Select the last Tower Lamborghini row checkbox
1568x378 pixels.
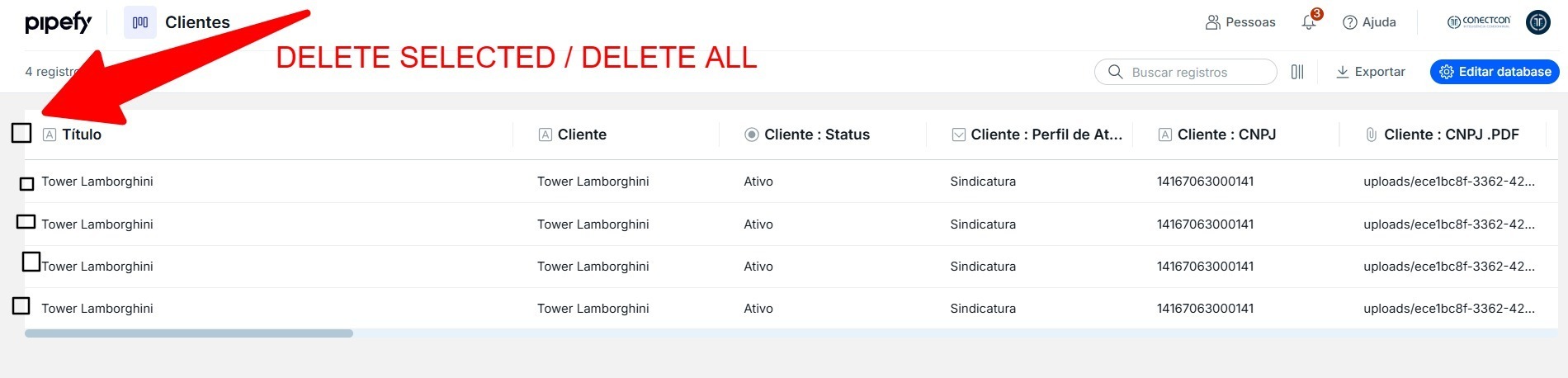point(21,306)
